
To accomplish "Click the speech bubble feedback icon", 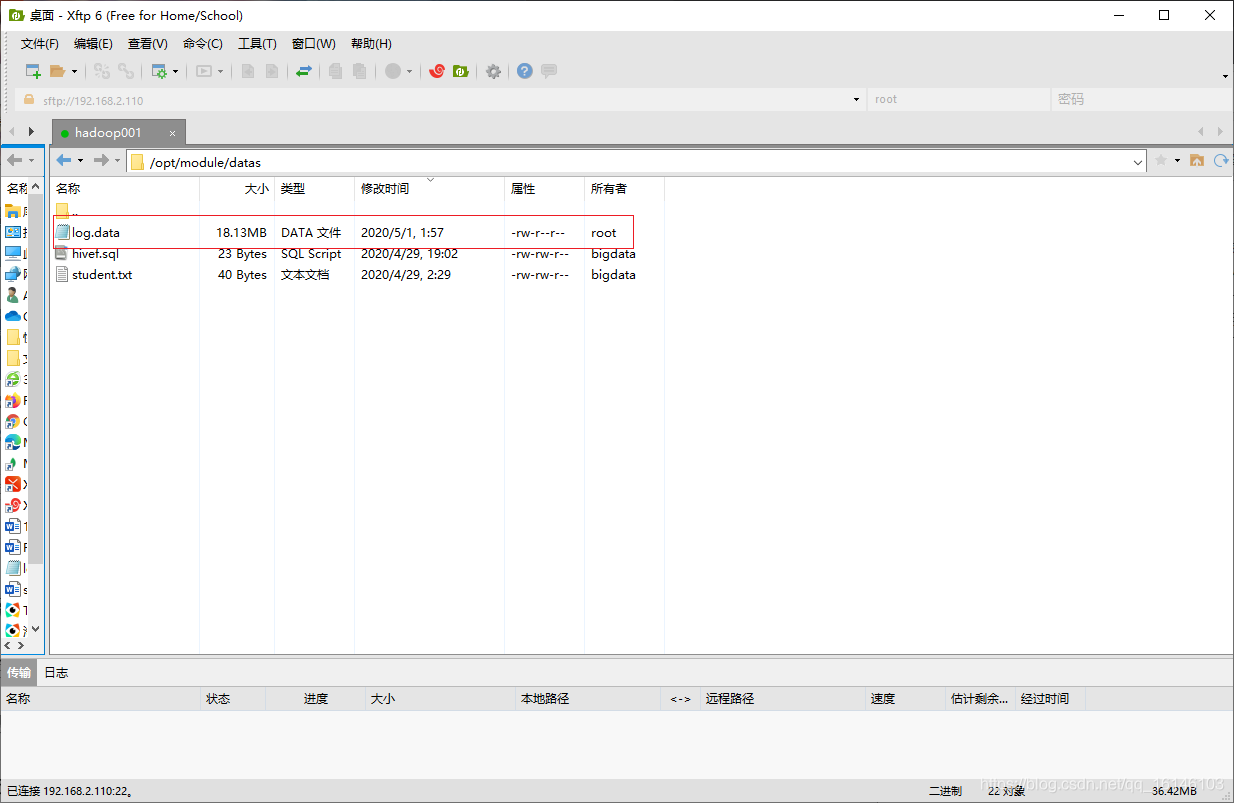I will (x=549, y=71).
